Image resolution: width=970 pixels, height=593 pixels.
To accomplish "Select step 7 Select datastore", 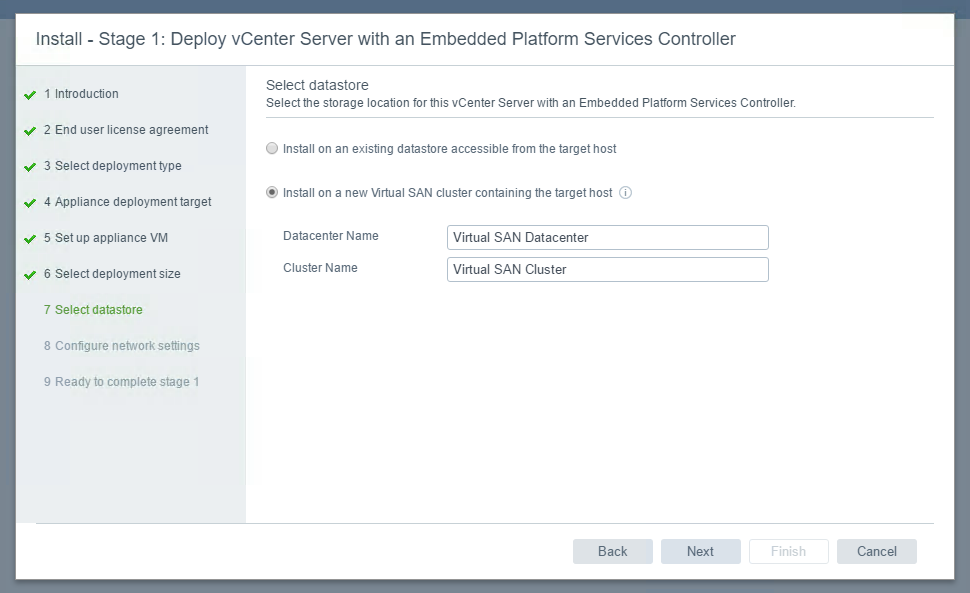I will pyautogui.click(x=93, y=310).
